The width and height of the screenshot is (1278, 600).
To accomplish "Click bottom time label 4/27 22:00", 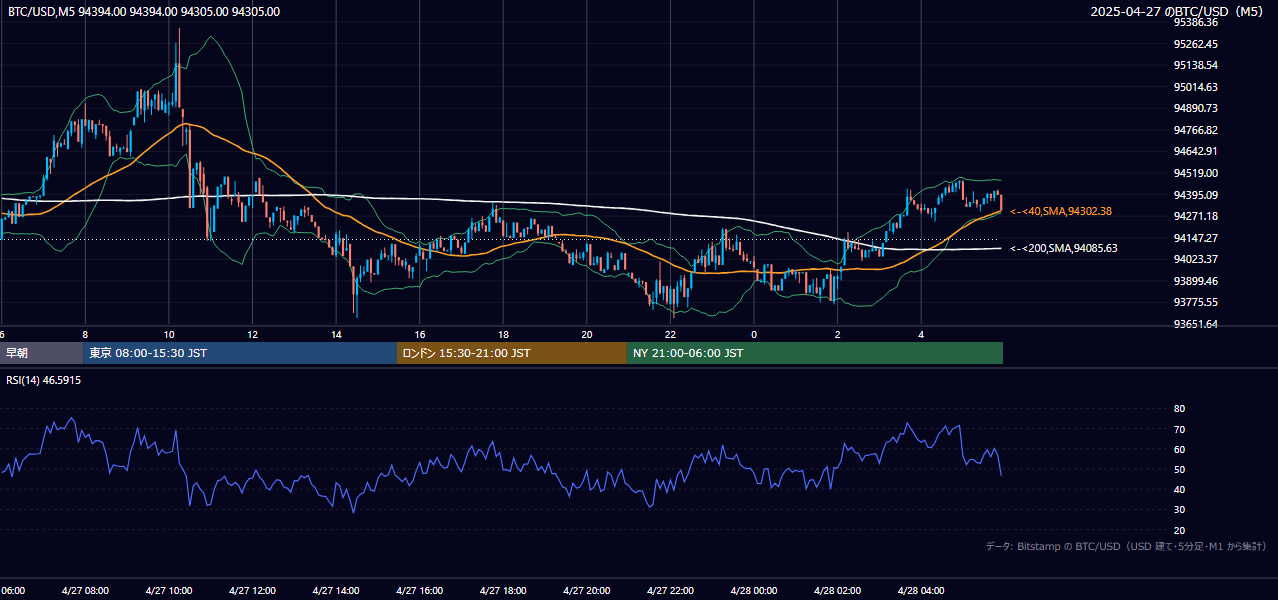I will point(671,590).
